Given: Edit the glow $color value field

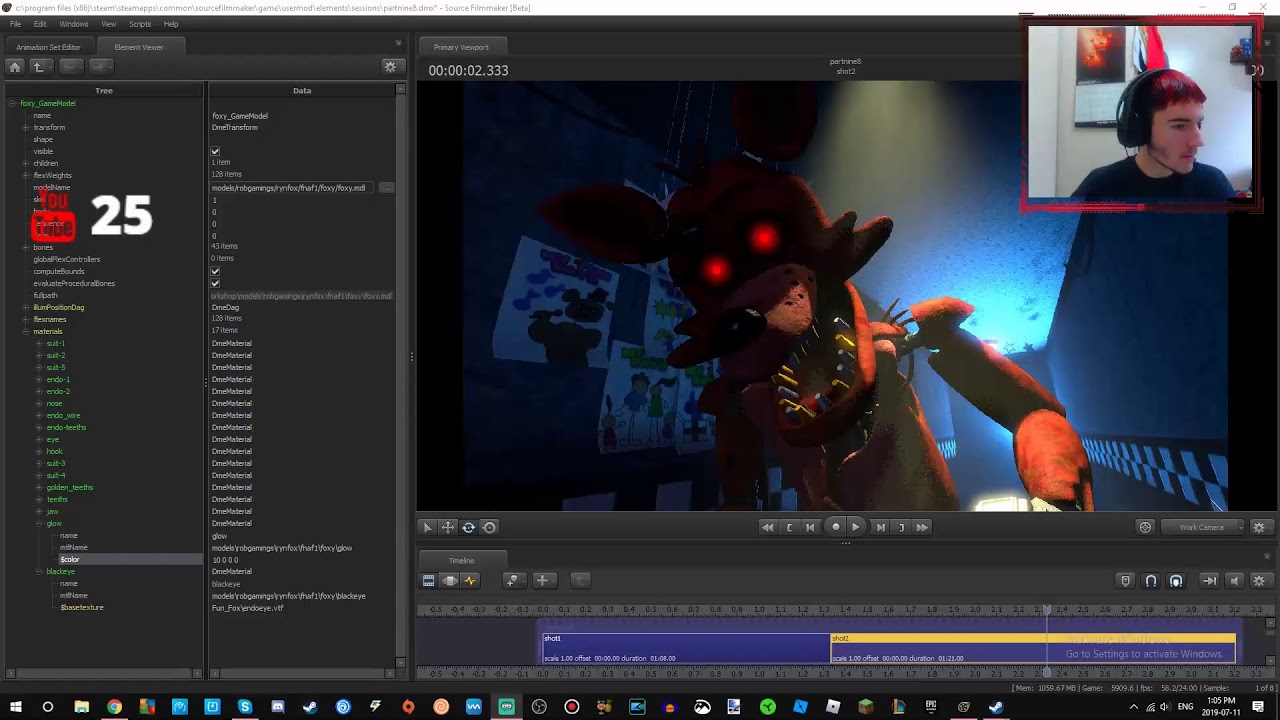Looking at the screenshot, I should point(301,560).
